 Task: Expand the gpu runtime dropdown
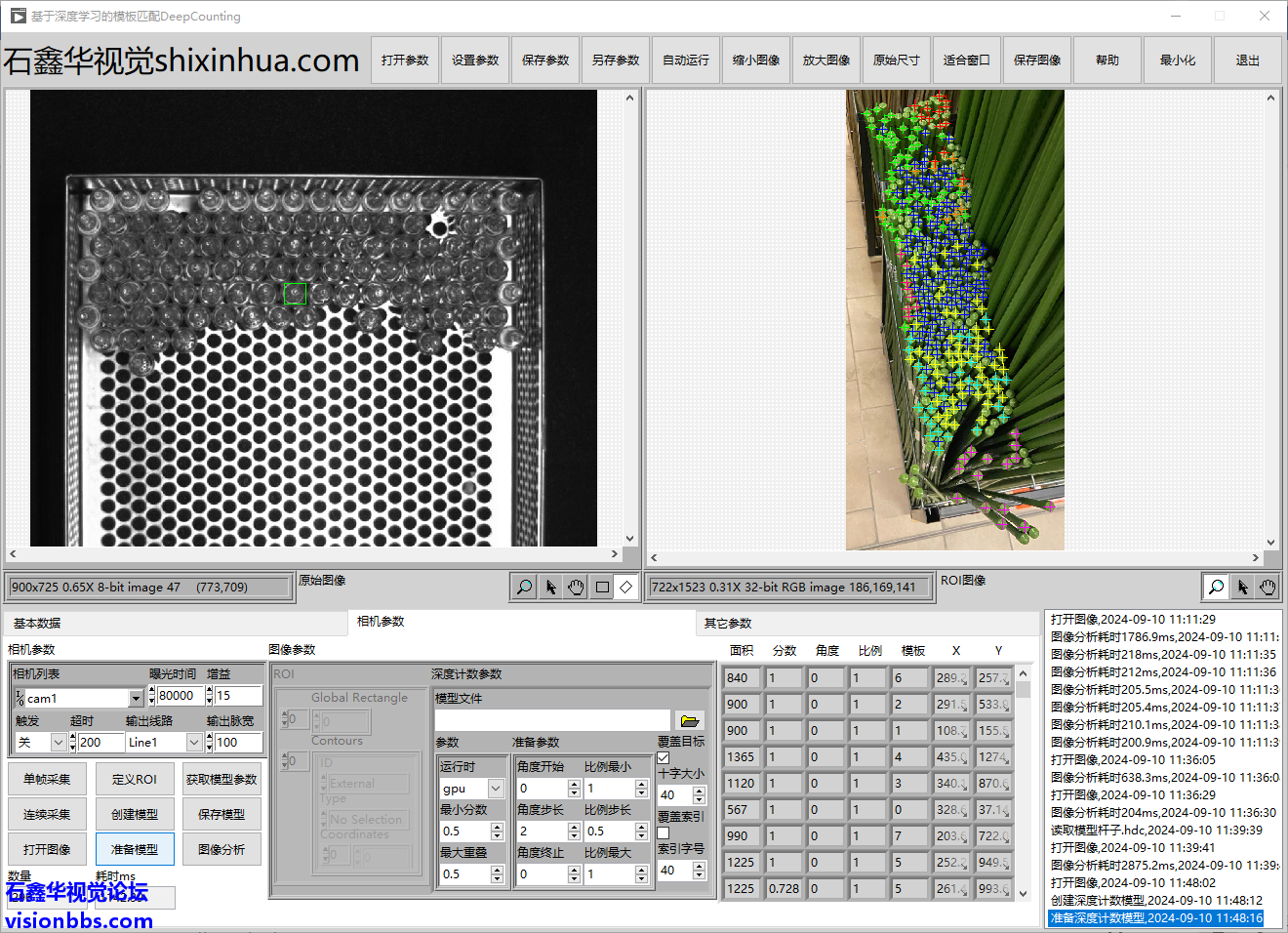click(x=496, y=789)
